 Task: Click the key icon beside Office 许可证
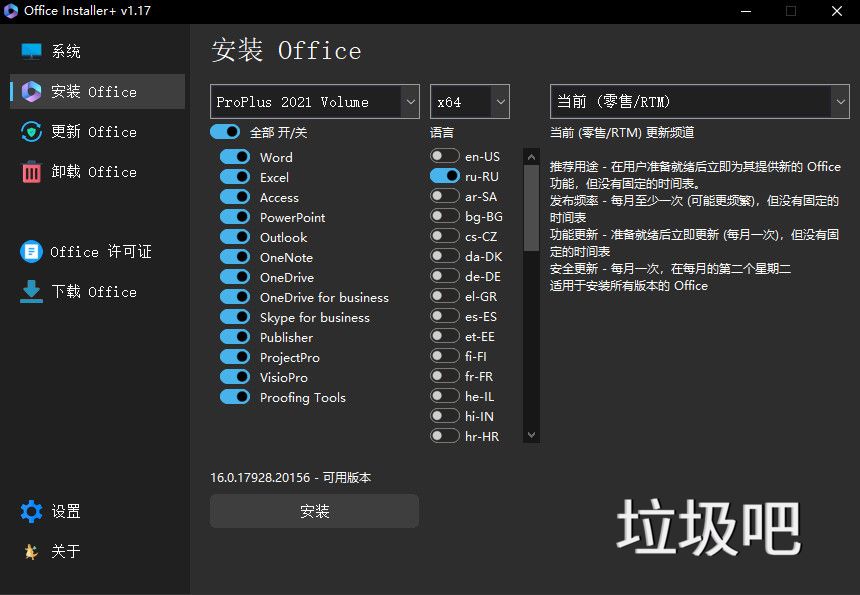tap(28, 251)
